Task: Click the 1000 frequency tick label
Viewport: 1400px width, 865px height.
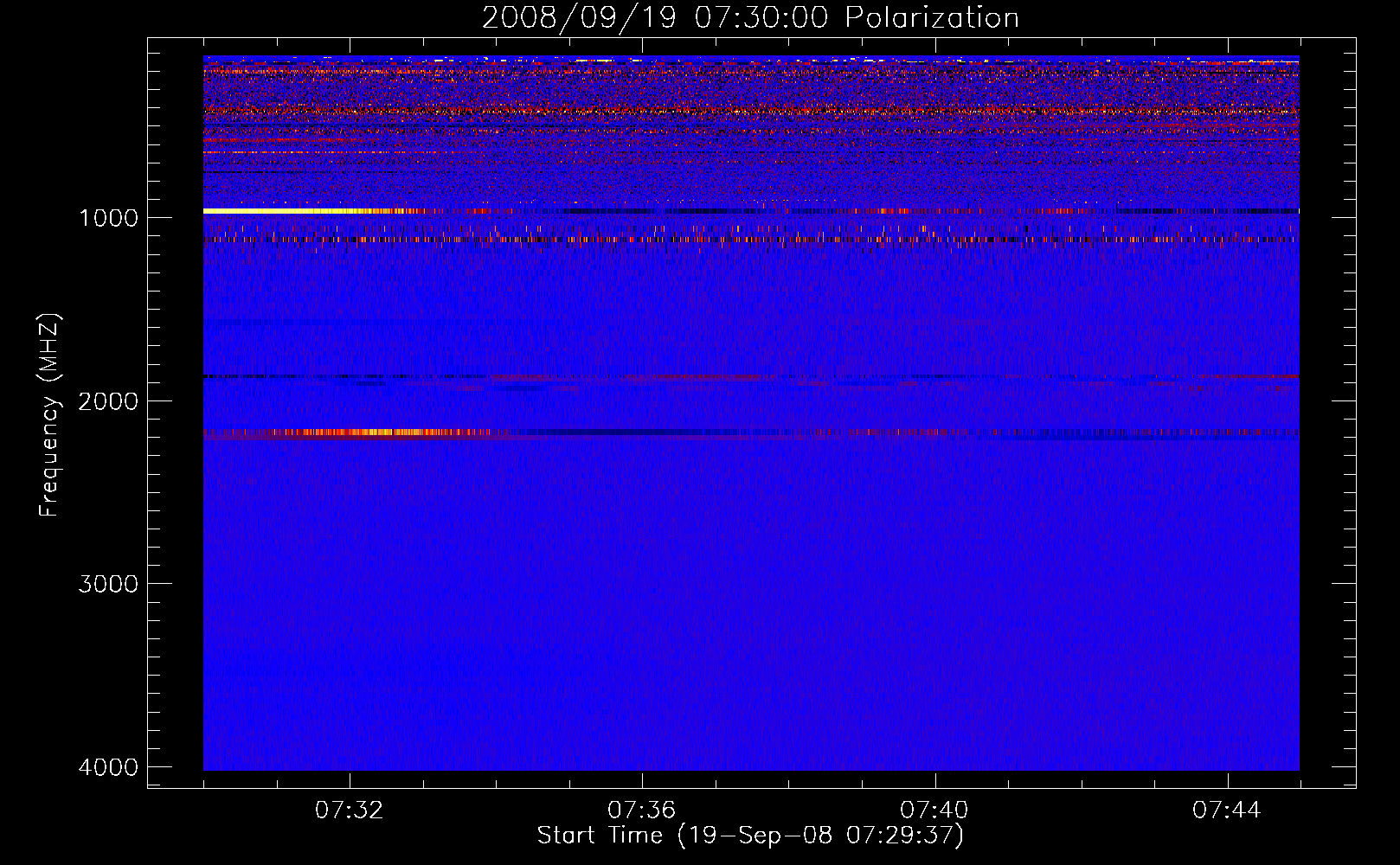Action: coord(108,218)
